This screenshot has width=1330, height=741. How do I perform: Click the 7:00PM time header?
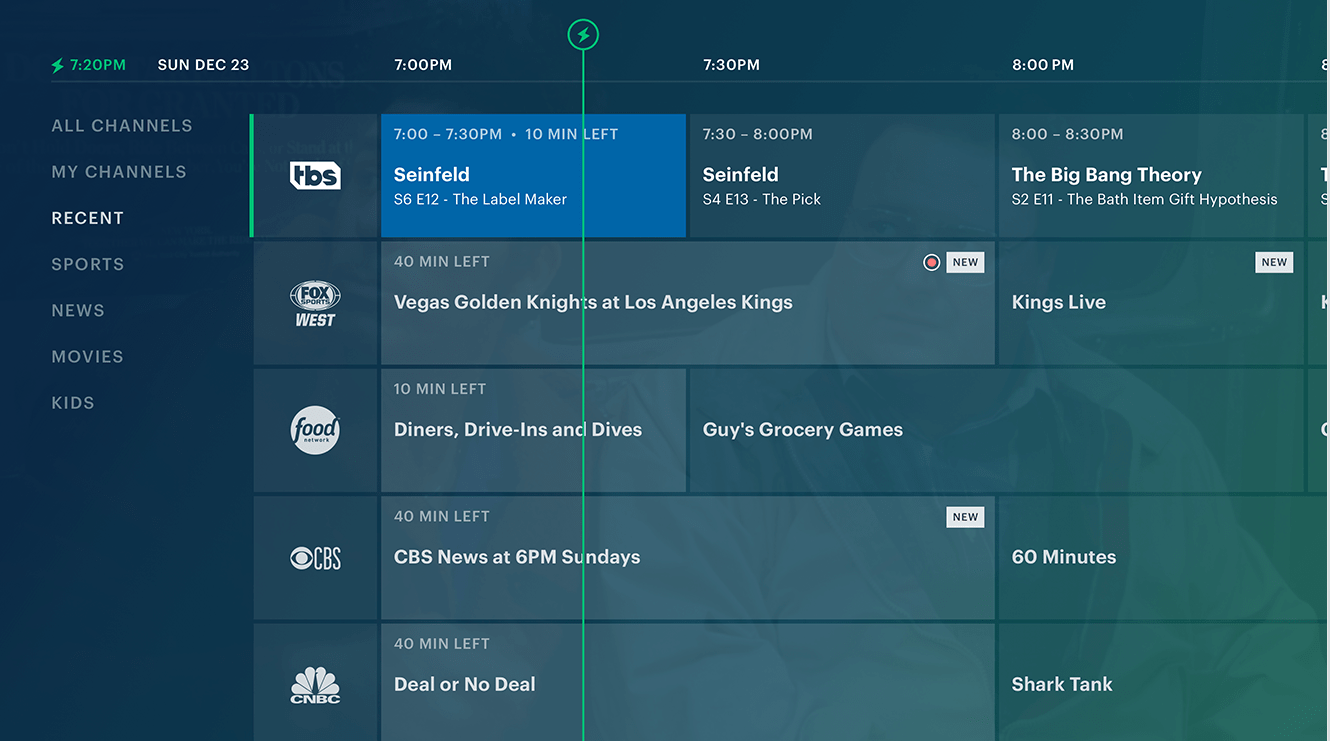[423, 65]
